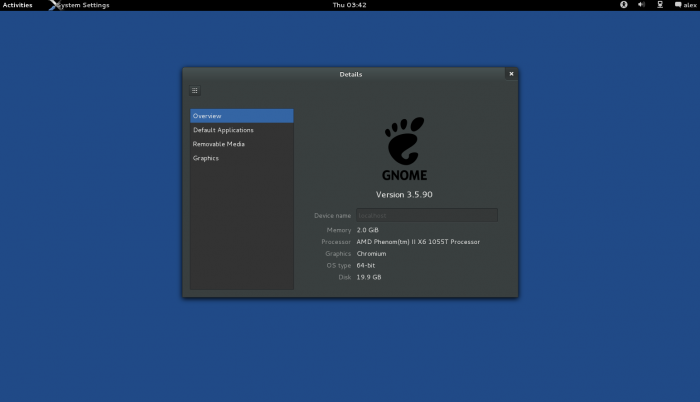Click the memory value 2.0 GiB
700x402 pixels.
pyautogui.click(x=367, y=230)
